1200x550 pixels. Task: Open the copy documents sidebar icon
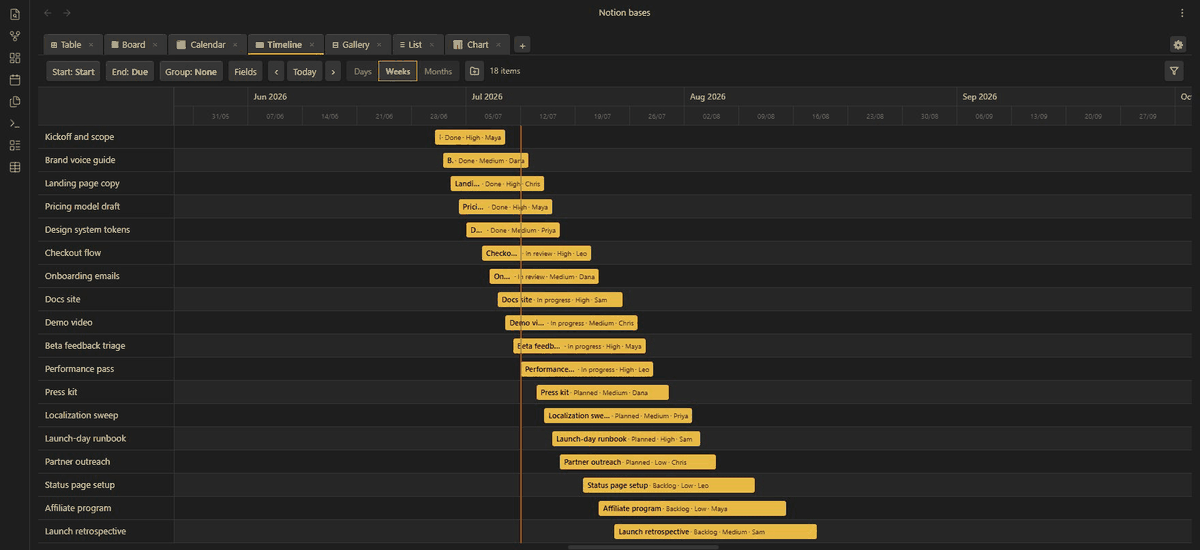[x=14, y=101]
